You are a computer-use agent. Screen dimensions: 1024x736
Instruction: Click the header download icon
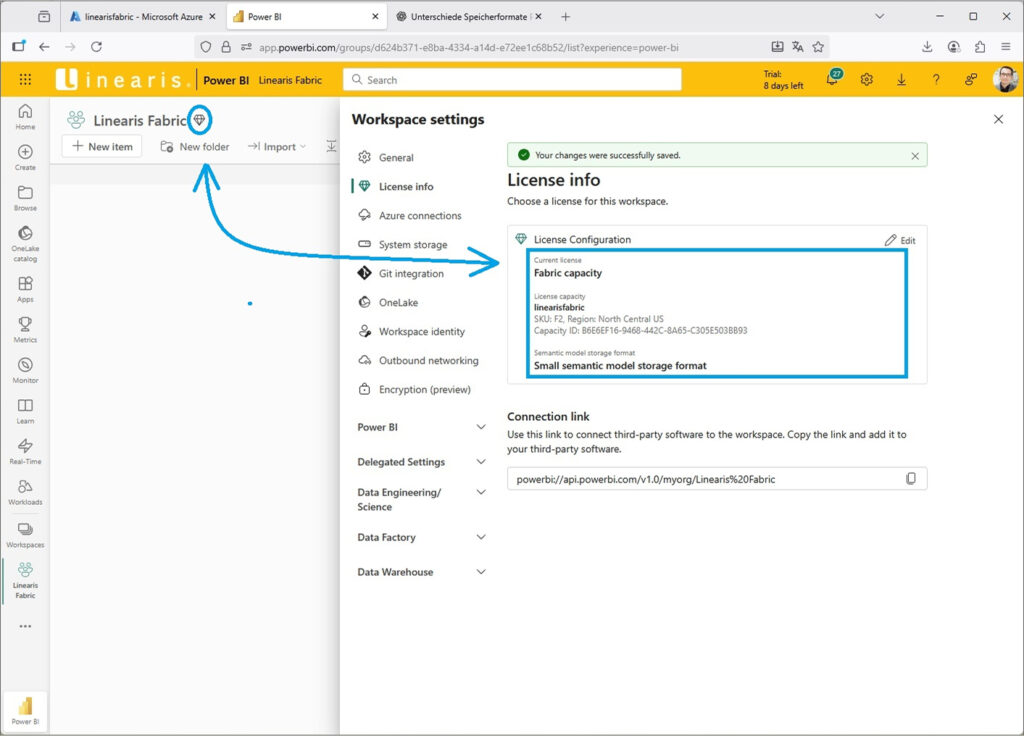click(x=901, y=80)
